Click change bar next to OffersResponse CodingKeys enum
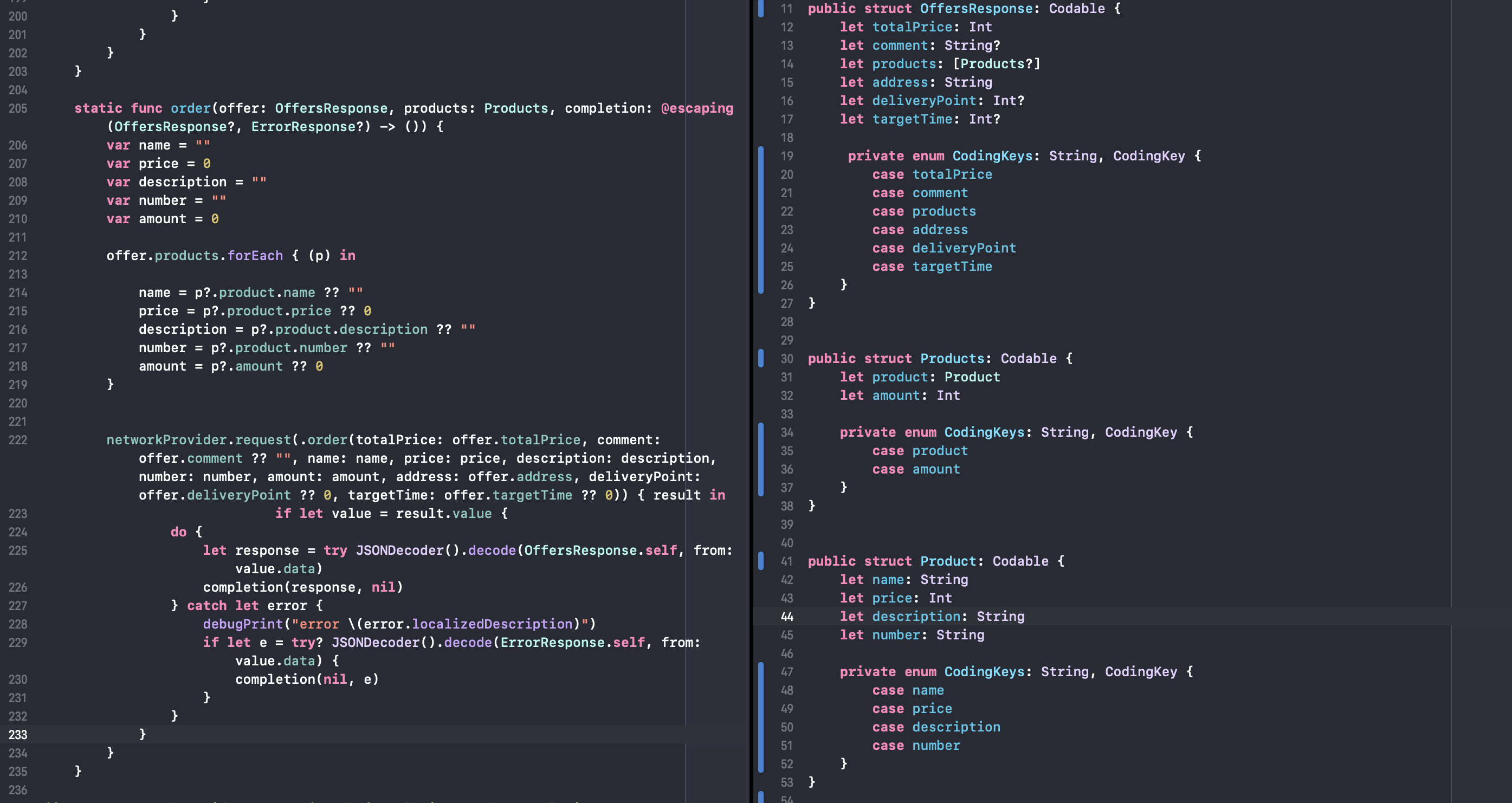 (761, 220)
